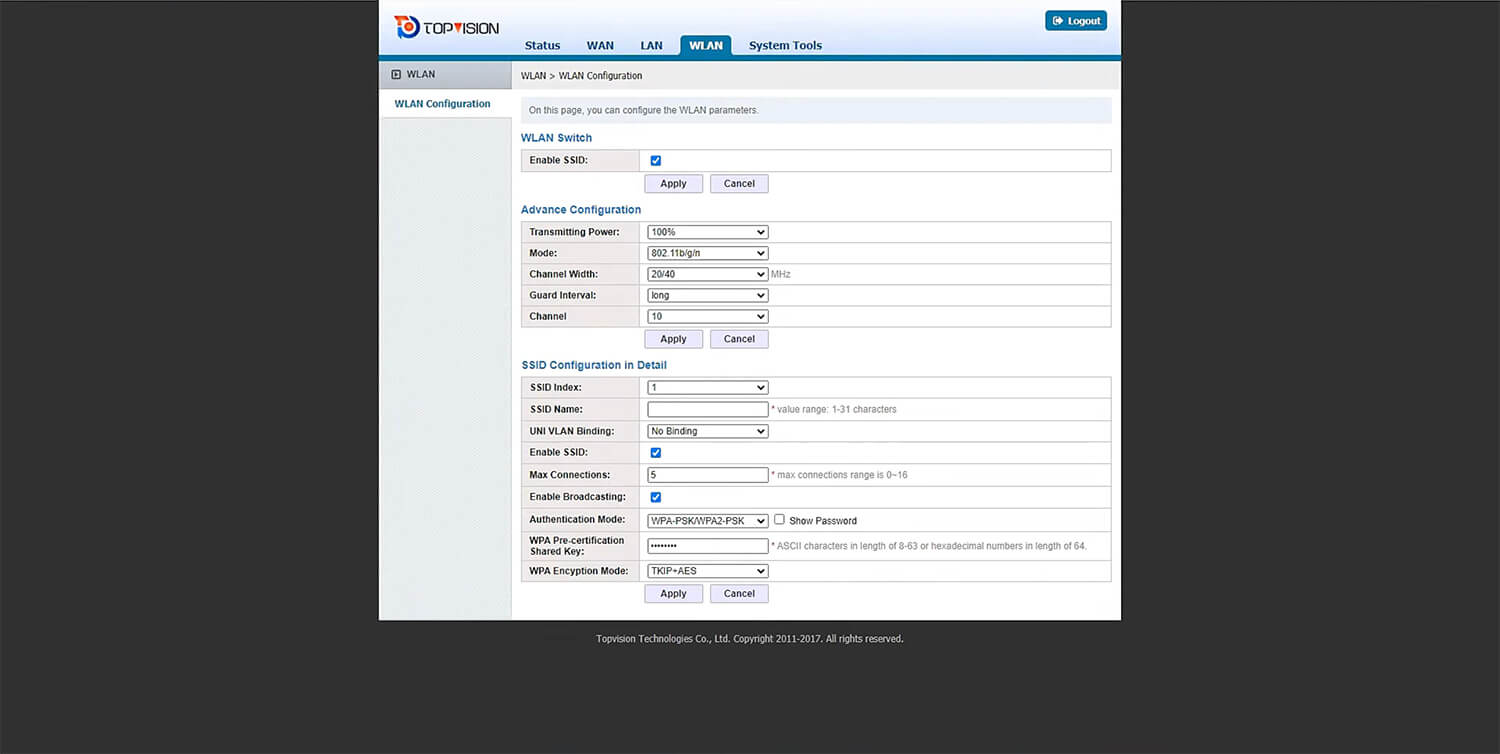Screen dimensions: 1500x754
Task: Switch to the System Tools tab
Action: click(x=785, y=46)
